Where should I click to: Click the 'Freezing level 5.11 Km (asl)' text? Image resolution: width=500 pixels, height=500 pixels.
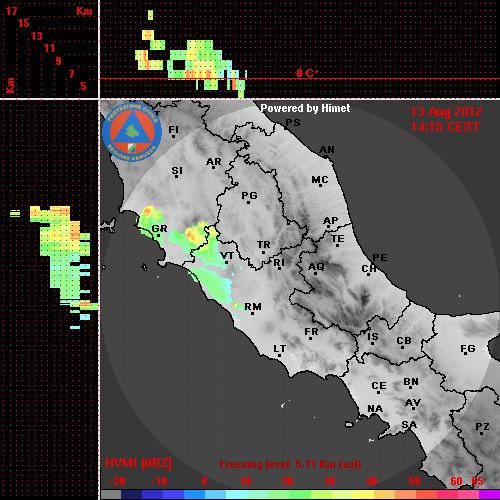point(290,464)
